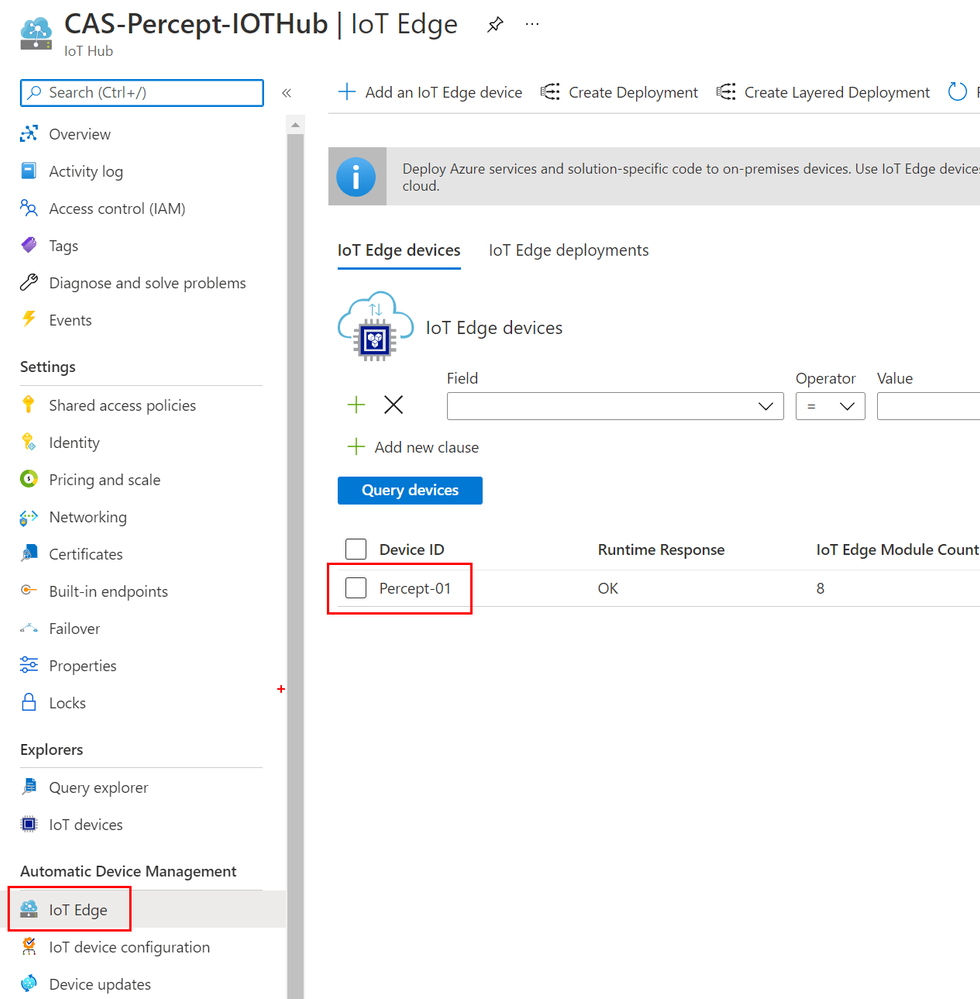Switch to the IoT Edge devices tab

tap(399, 250)
